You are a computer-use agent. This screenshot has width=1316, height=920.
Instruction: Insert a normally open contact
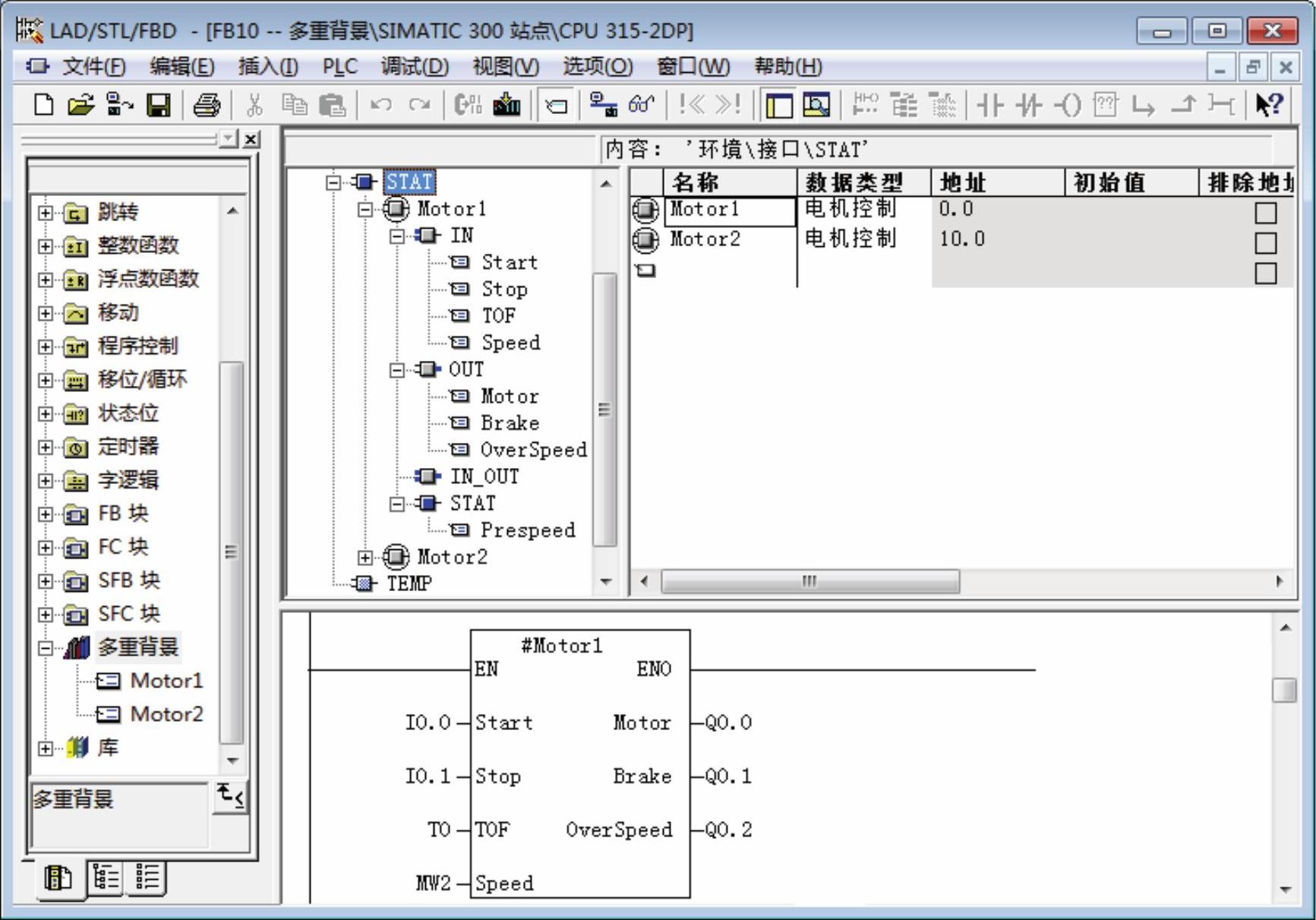click(990, 105)
